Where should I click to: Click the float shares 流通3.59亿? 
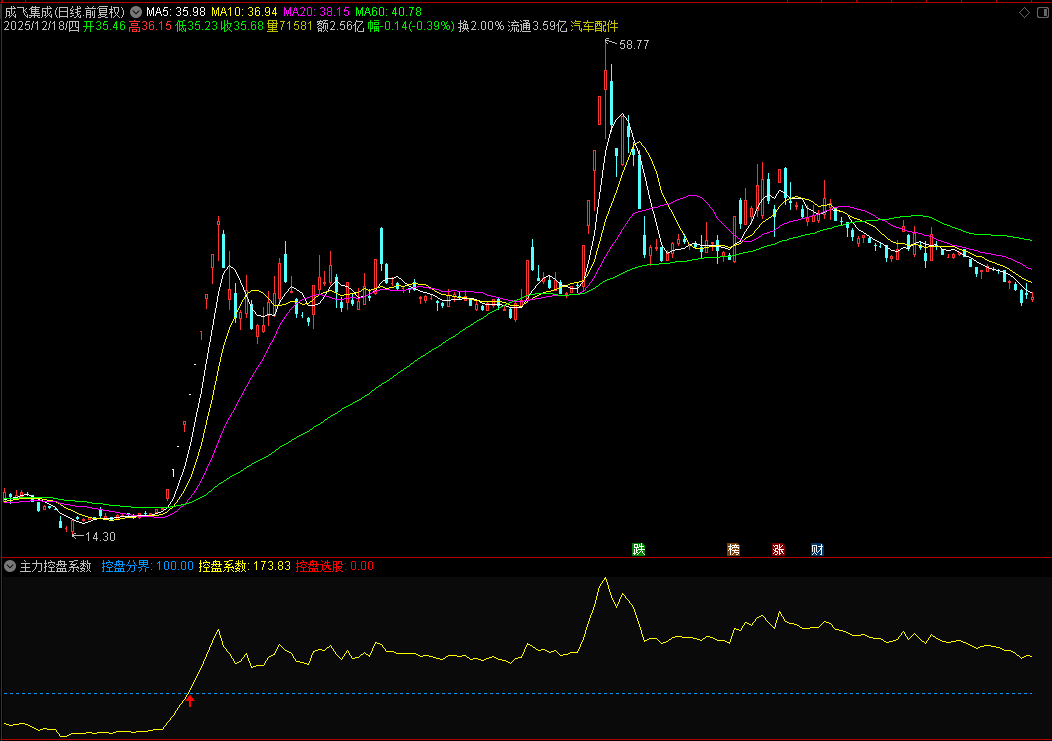pos(537,26)
